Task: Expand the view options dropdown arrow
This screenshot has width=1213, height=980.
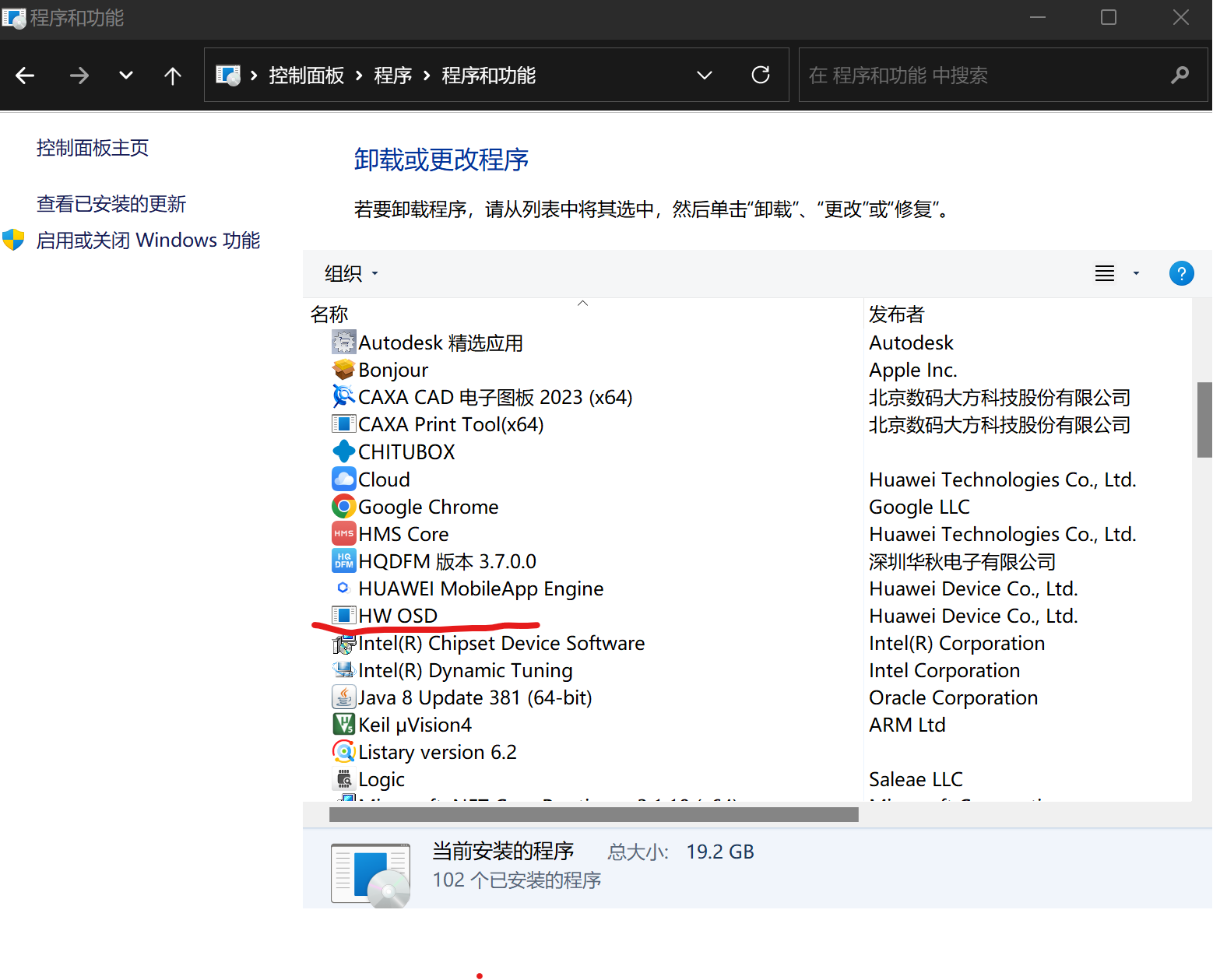Action: tap(1136, 273)
